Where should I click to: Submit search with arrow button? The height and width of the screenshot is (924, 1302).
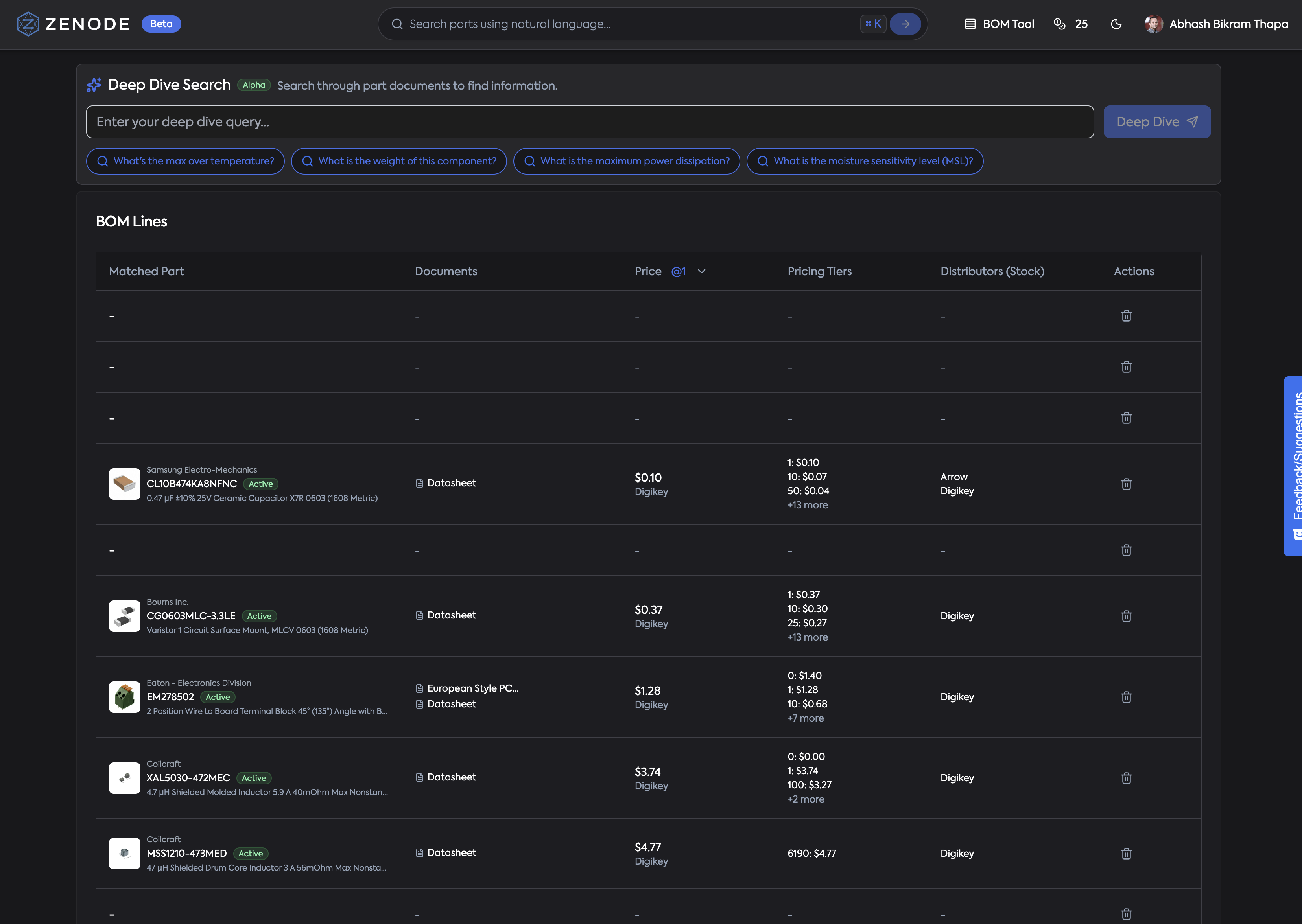[905, 24]
